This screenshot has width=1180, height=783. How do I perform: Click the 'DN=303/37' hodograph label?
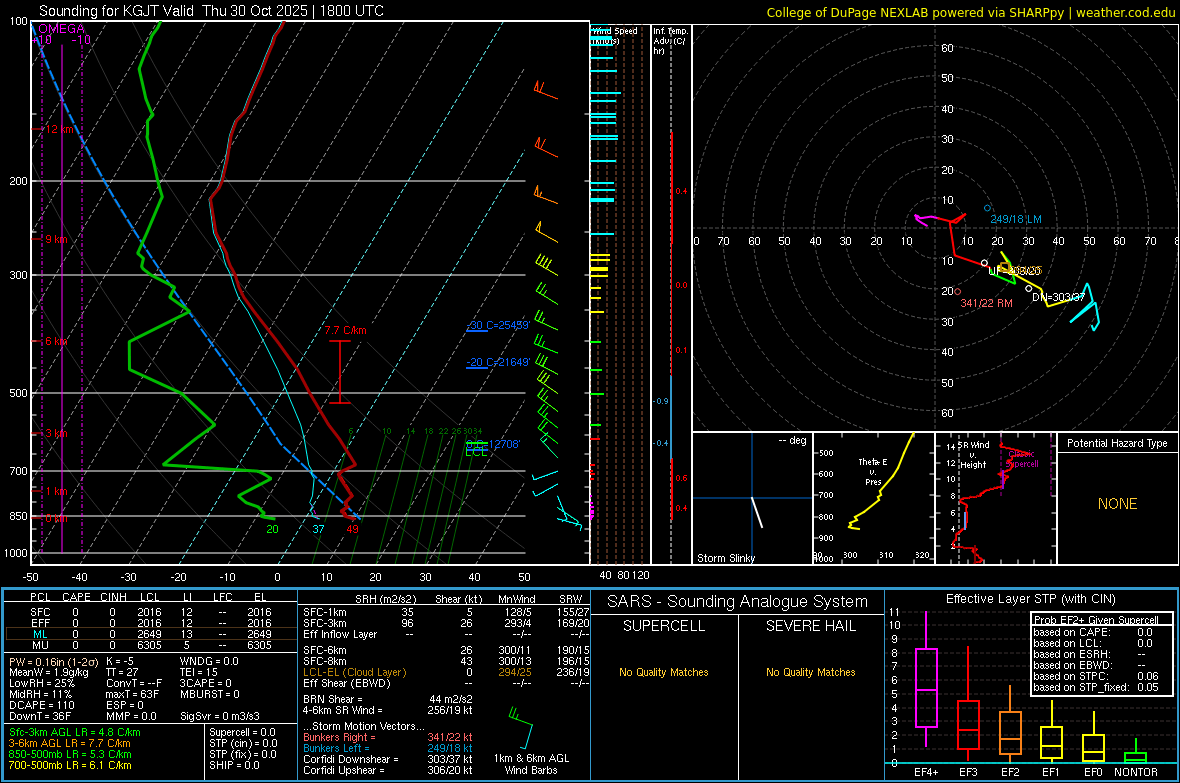point(1058,297)
